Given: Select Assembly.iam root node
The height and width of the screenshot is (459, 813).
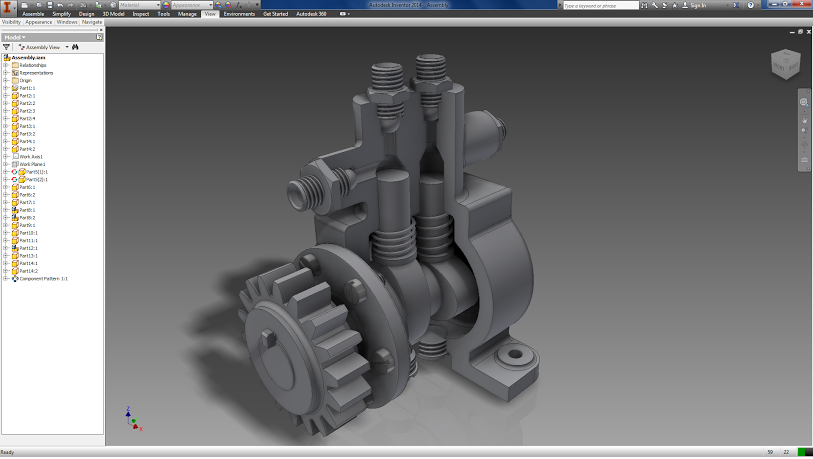Looking at the screenshot, I should pos(29,58).
